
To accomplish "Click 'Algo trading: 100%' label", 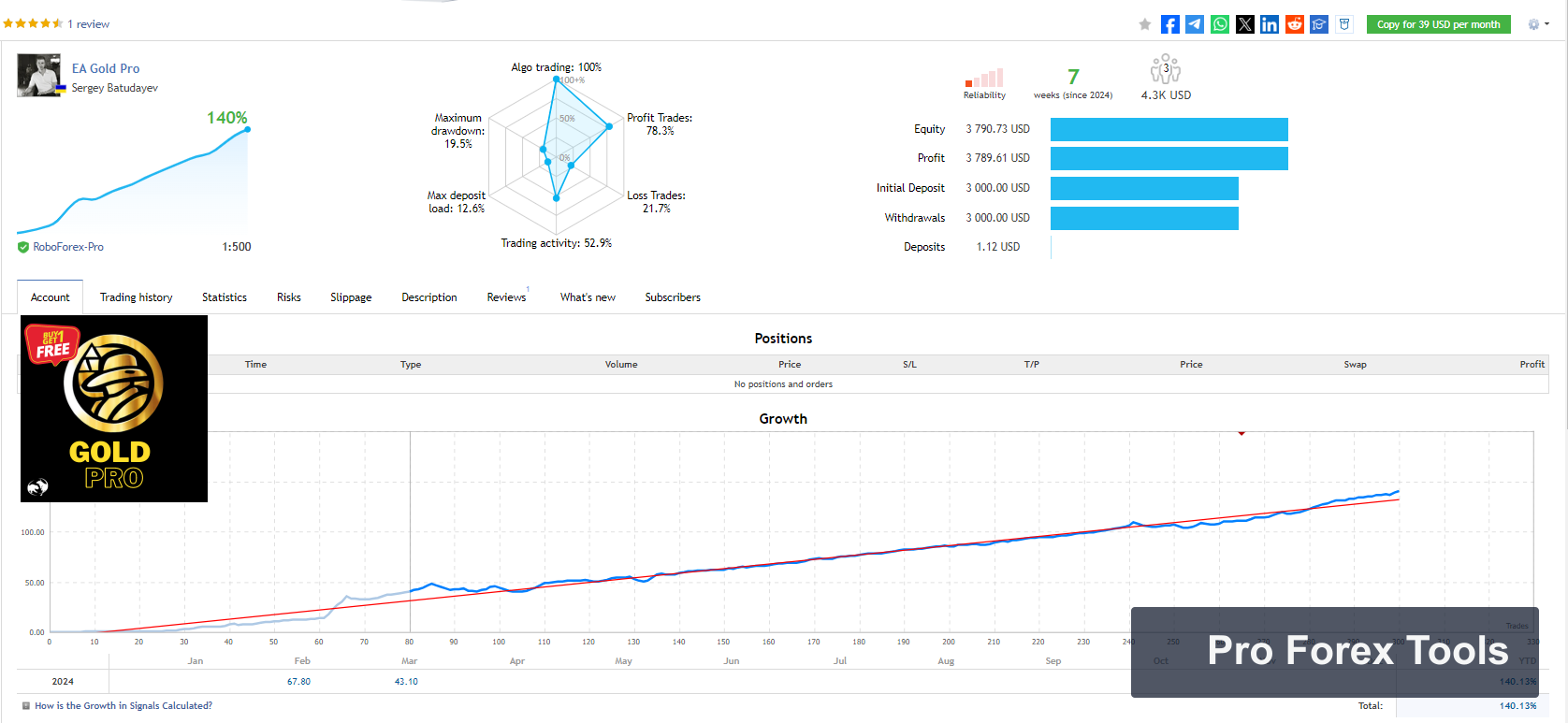I will click(557, 67).
